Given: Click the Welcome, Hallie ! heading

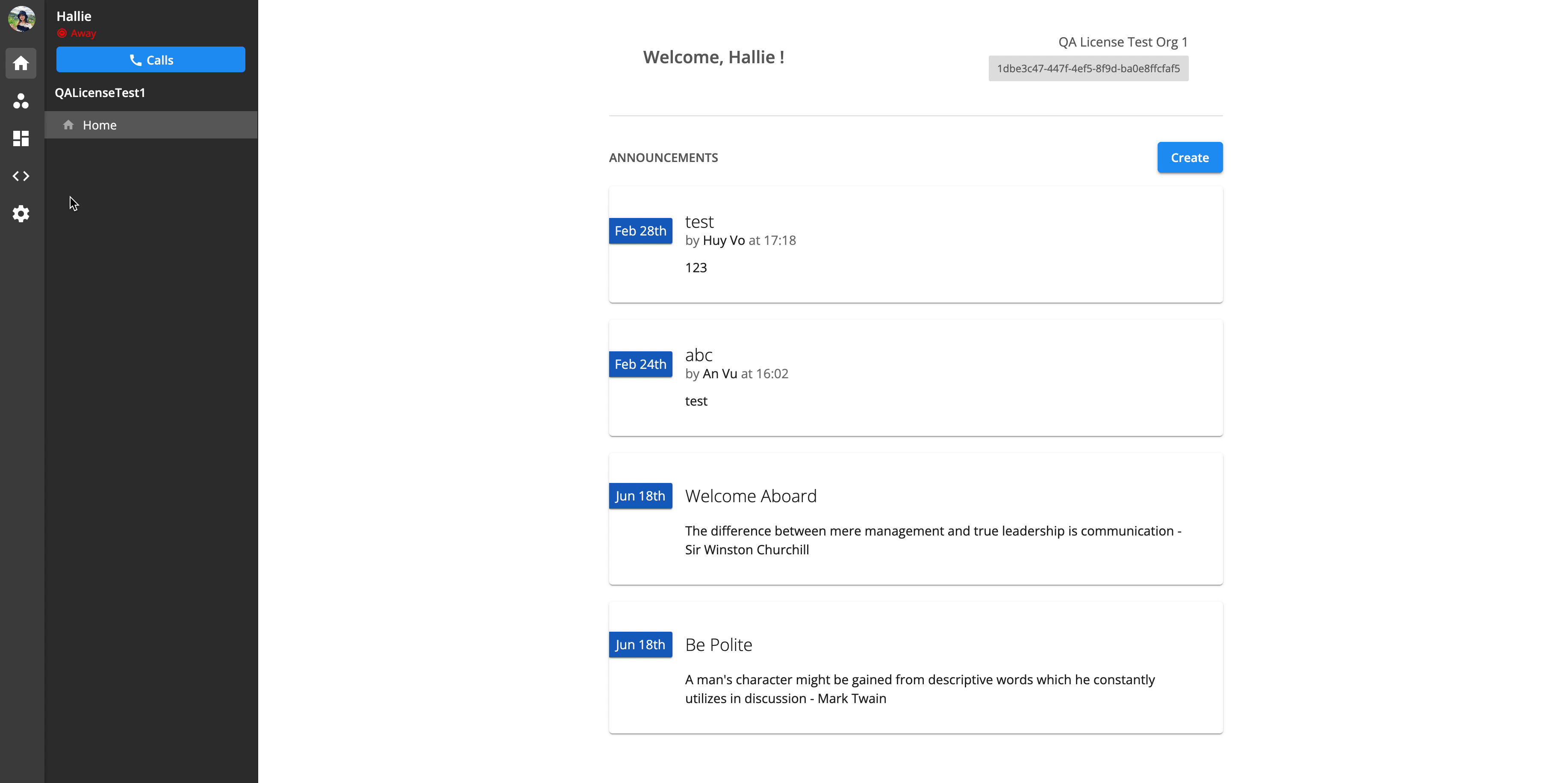Looking at the screenshot, I should 713,57.
